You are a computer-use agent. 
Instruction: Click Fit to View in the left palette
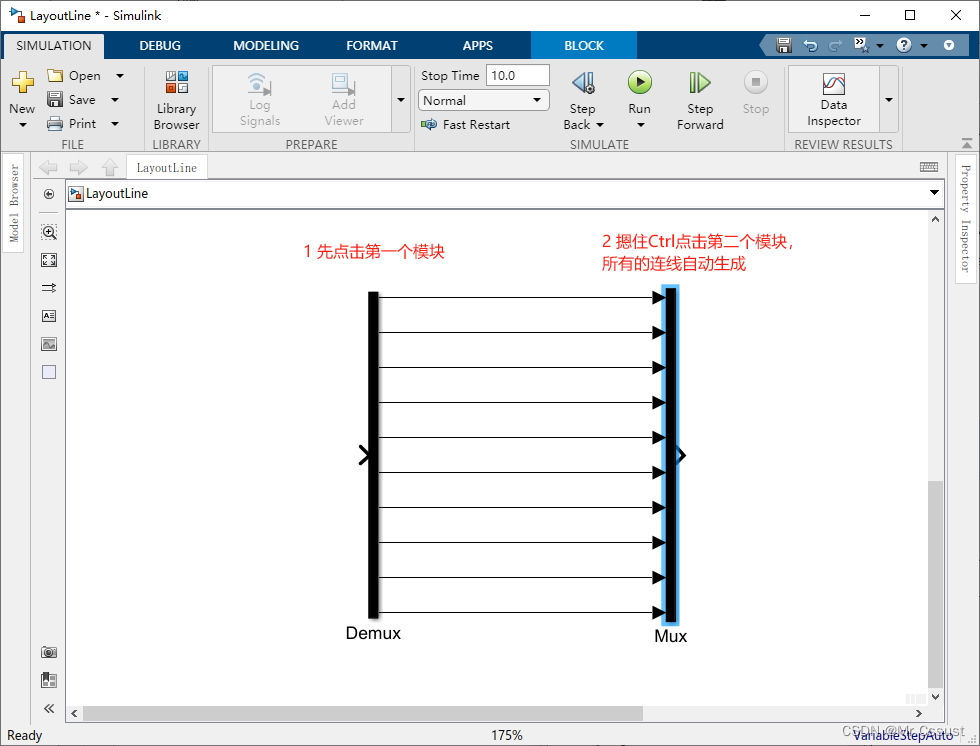48,259
